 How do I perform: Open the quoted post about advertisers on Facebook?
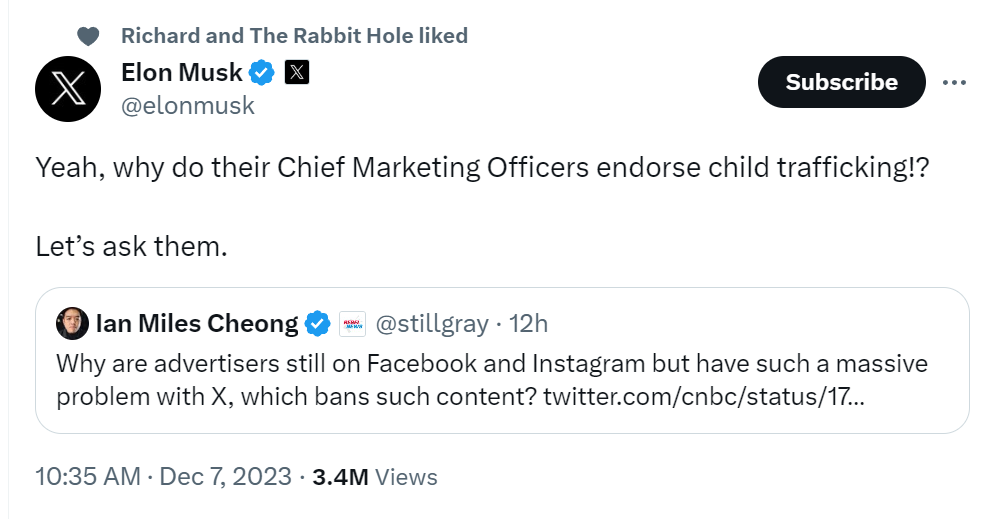click(x=502, y=360)
